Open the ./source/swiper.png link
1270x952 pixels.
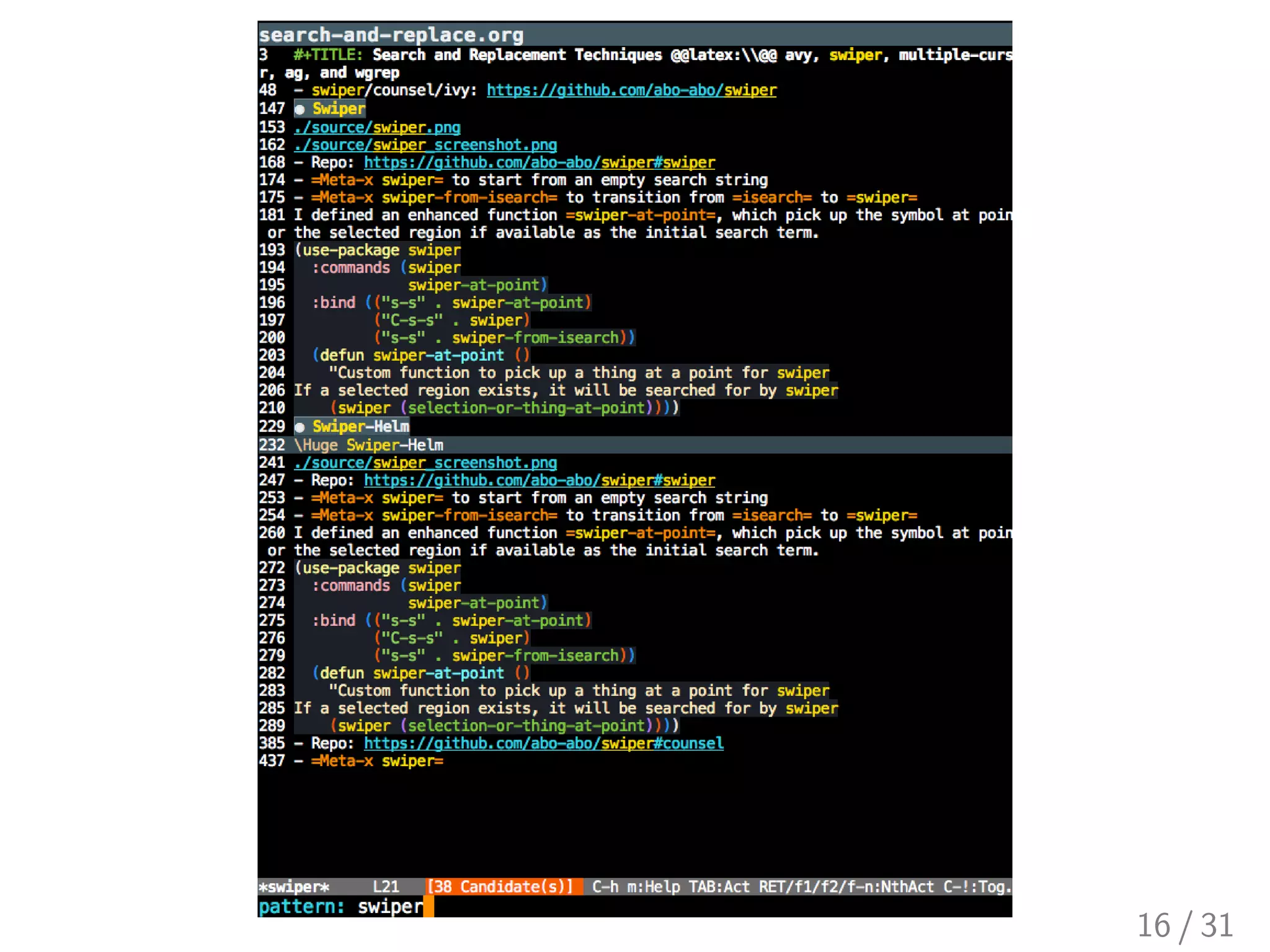377,128
